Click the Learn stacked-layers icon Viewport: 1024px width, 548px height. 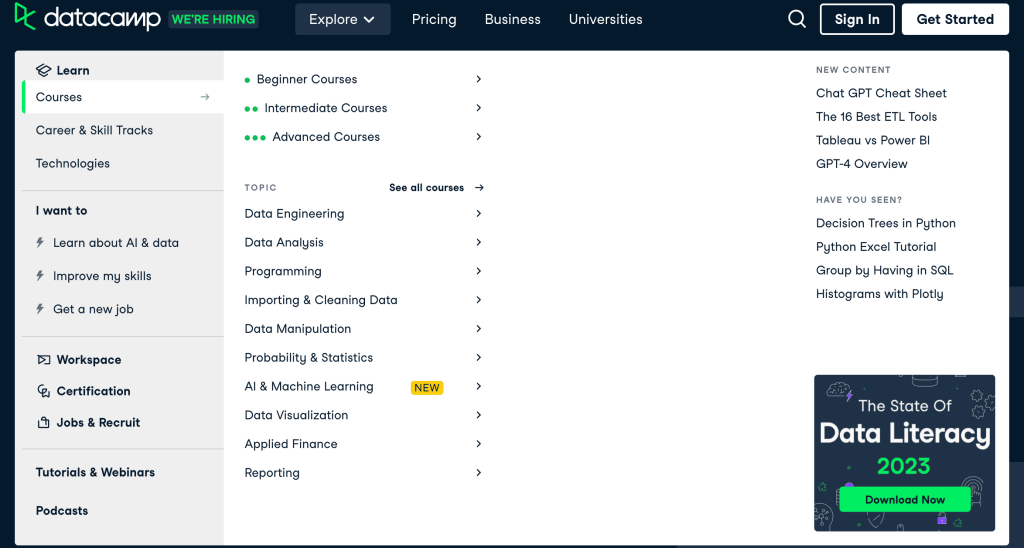pyautogui.click(x=44, y=70)
